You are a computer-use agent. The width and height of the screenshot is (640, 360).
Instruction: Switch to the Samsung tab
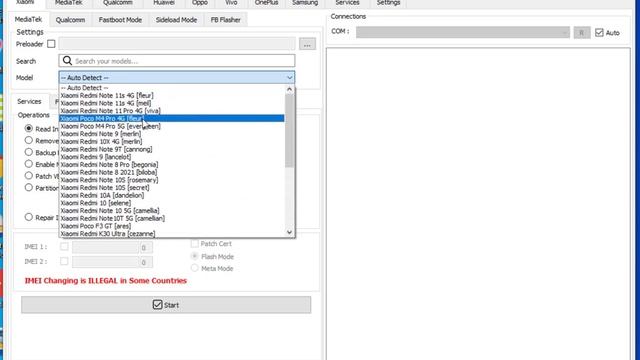(x=305, y=3)
